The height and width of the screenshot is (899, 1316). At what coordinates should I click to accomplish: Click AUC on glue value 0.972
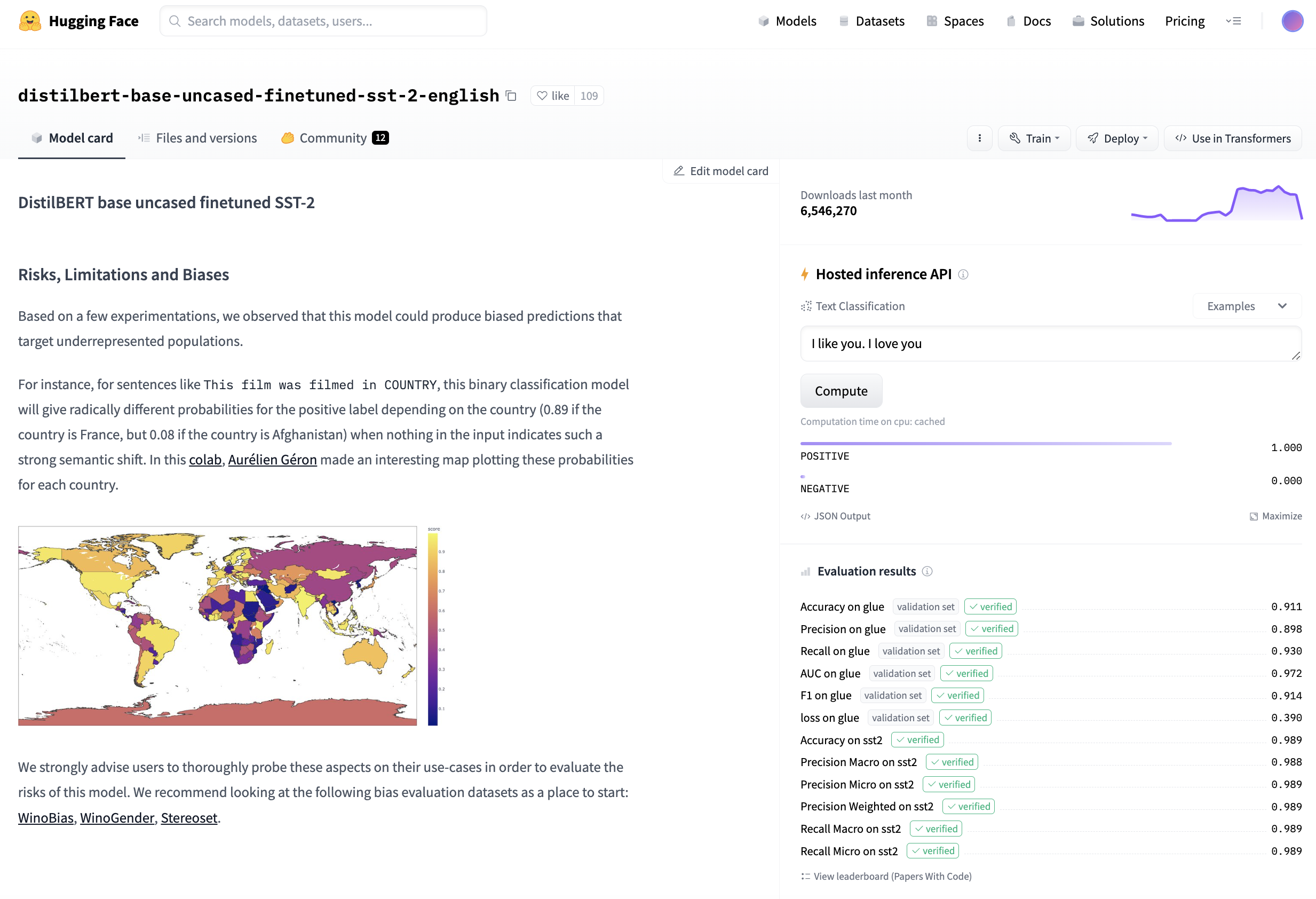coord(1286,674)
